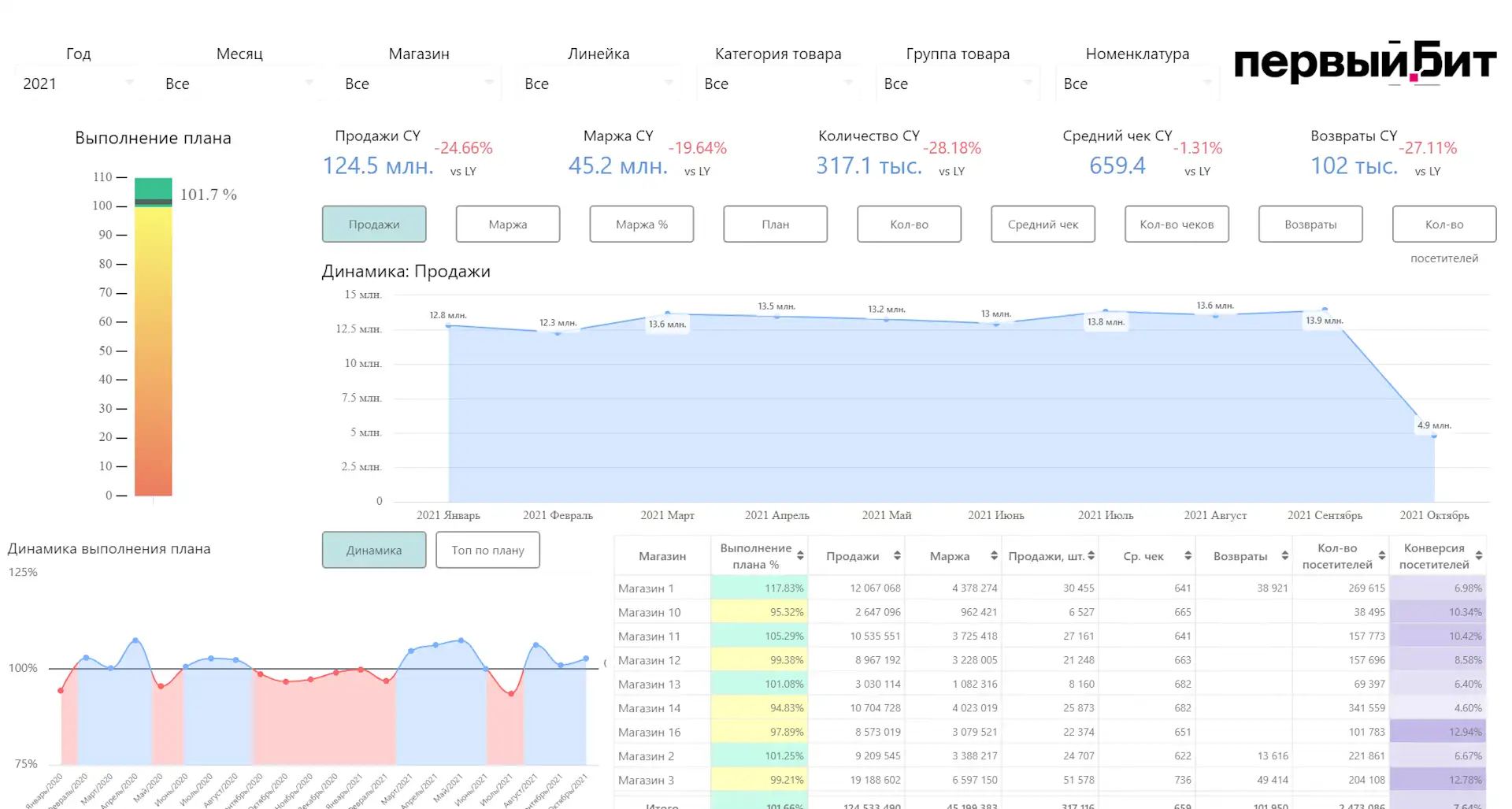Click the Кол-во чеков button
The width and height of the screenshot is (1512, 809).
[x=1177, y=225]
